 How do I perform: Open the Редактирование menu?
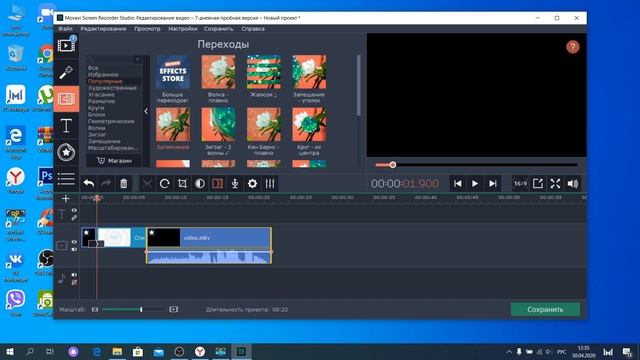(103, 29)
